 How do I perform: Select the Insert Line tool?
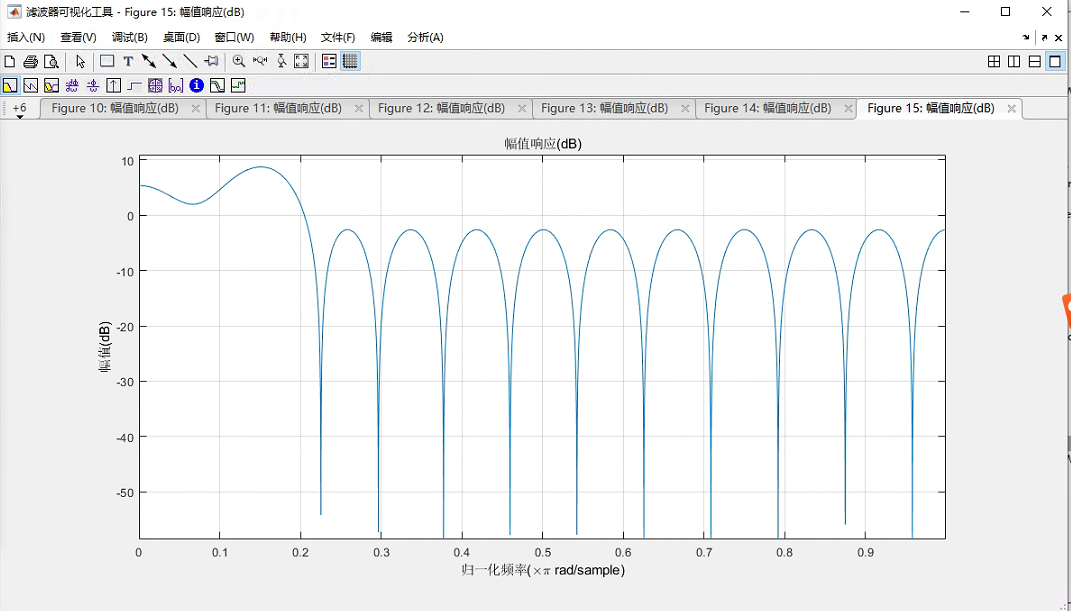(x=191, y=61)
